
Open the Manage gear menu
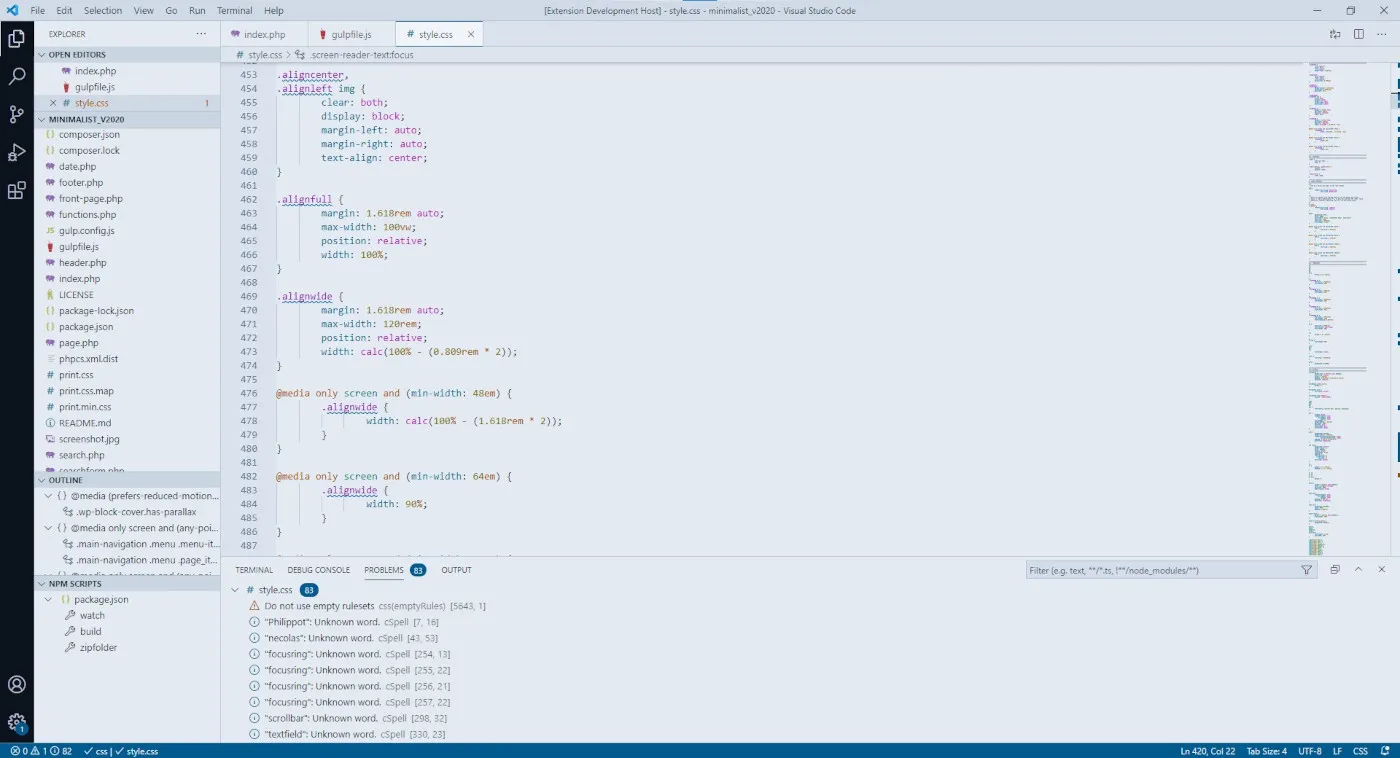click(x=17, y=722)
